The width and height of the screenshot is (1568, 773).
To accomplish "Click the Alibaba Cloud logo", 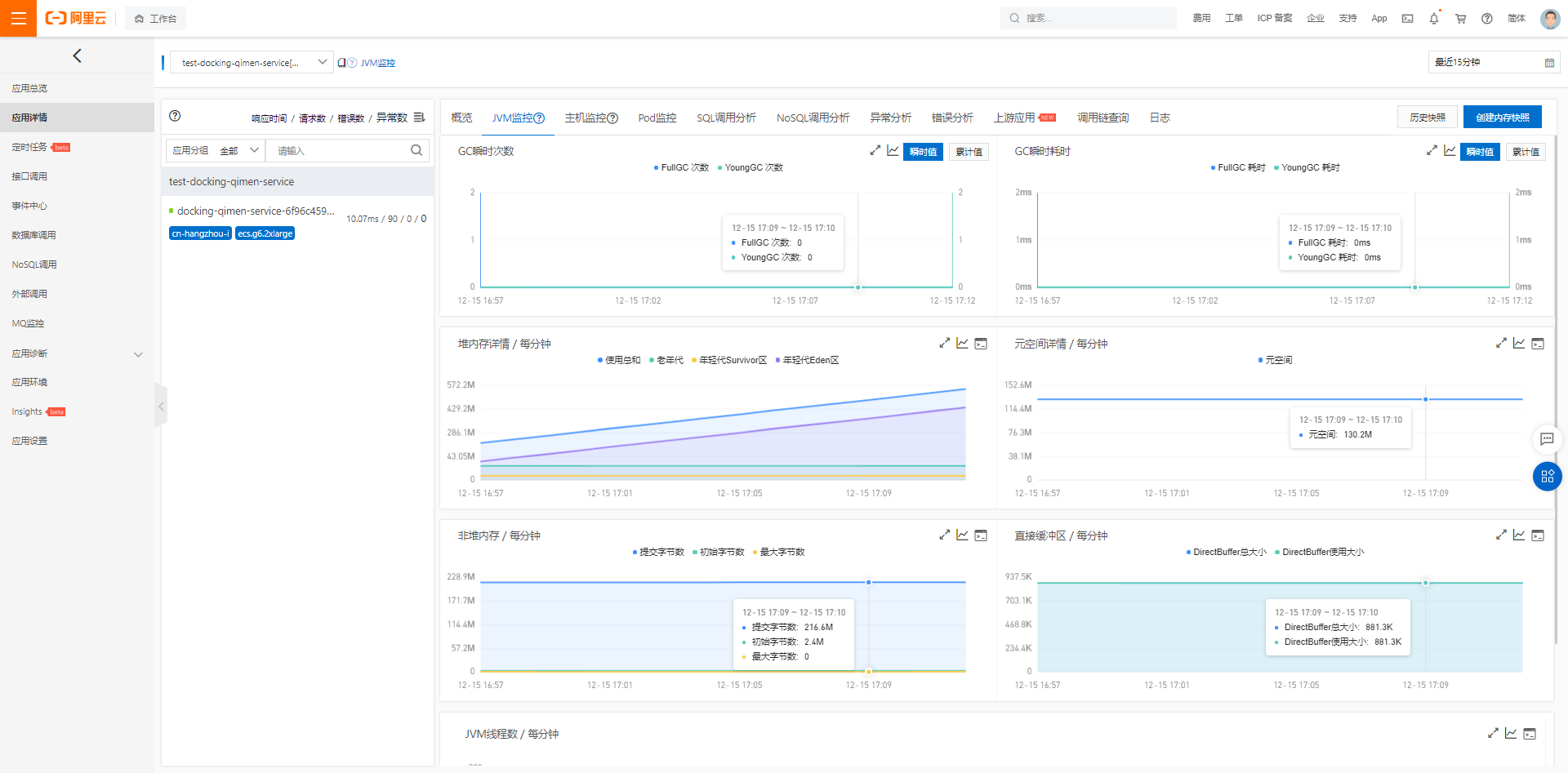I will coord(76,18).
